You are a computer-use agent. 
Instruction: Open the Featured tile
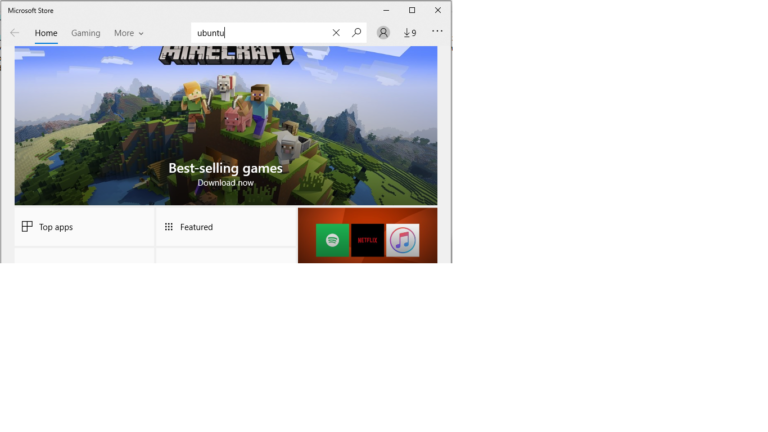pos(226,227)
